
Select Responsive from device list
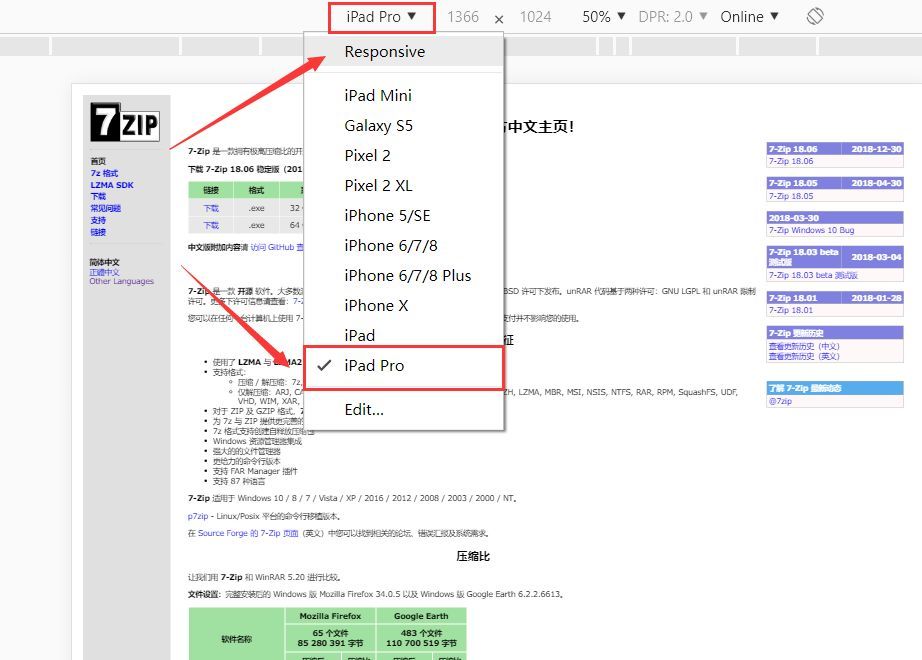[403, 52]
